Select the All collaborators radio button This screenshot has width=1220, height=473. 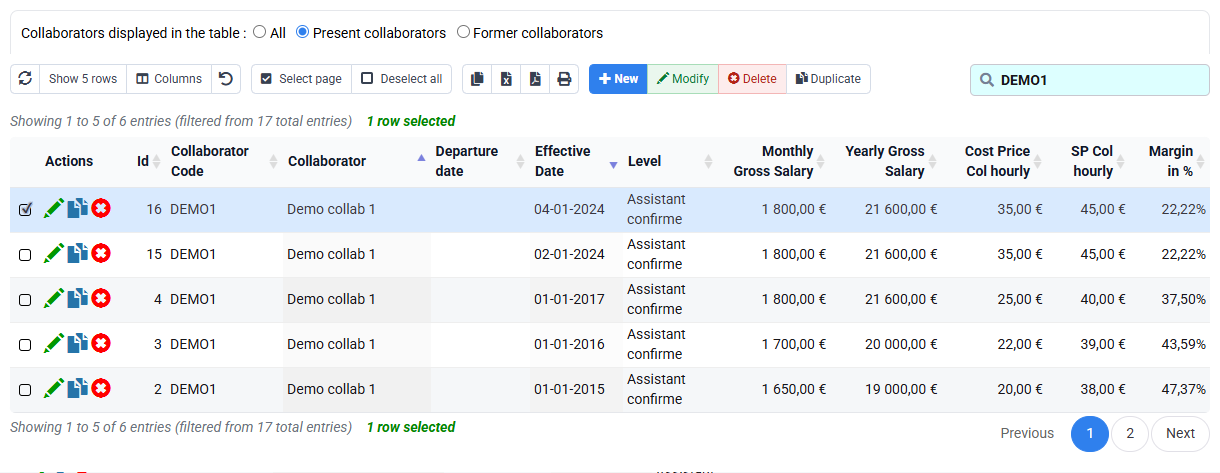point(260,32)
